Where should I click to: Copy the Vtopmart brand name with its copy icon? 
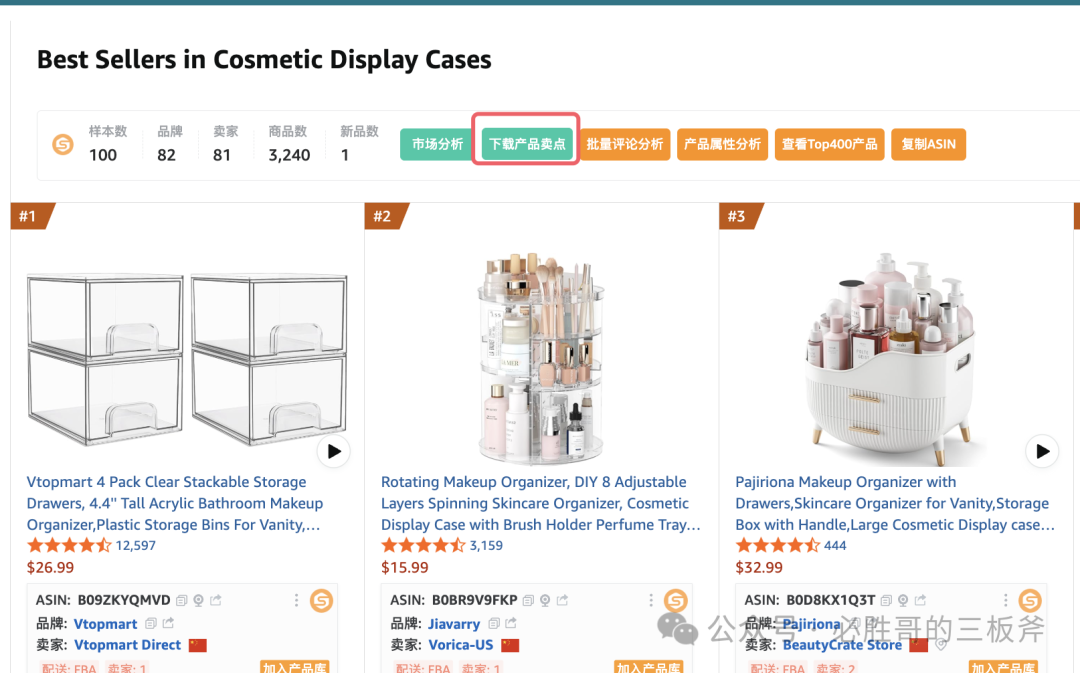coord(151,624)
